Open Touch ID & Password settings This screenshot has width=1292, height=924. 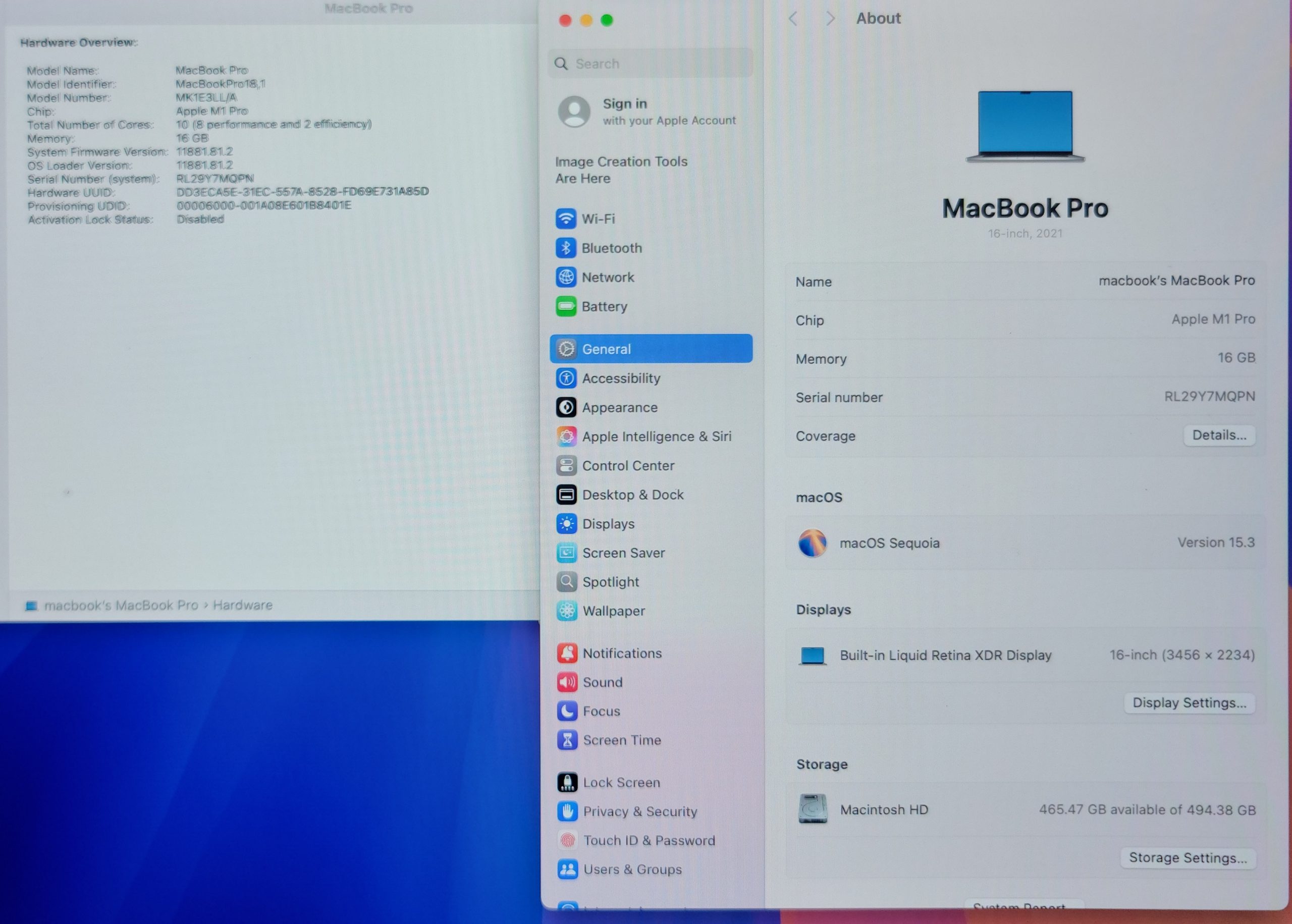(x=649, y=840)
